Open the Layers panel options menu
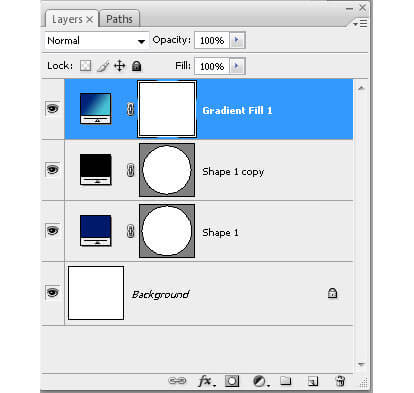 coord(360,24)
